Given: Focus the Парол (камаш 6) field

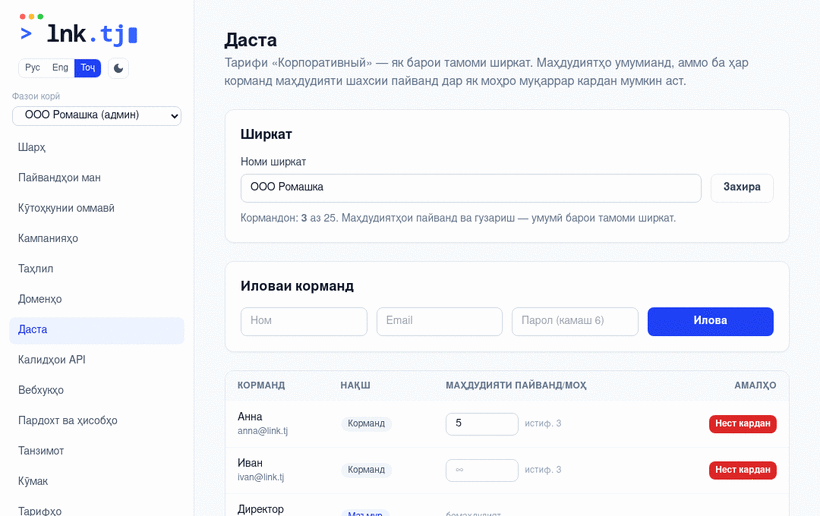Looking at the screenshot, I should 575,321.
